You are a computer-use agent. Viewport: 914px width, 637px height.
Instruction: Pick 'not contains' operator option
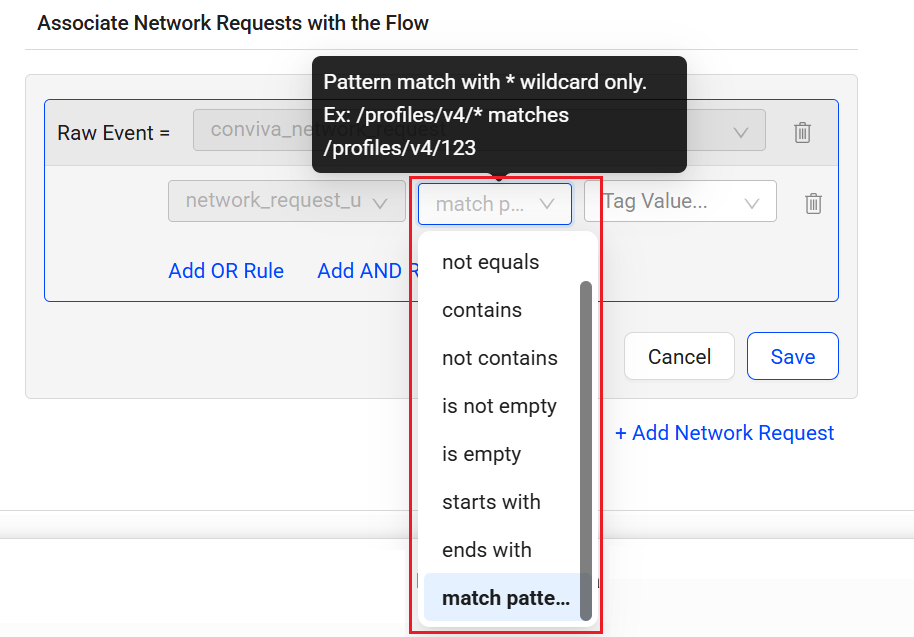[500, 358]
